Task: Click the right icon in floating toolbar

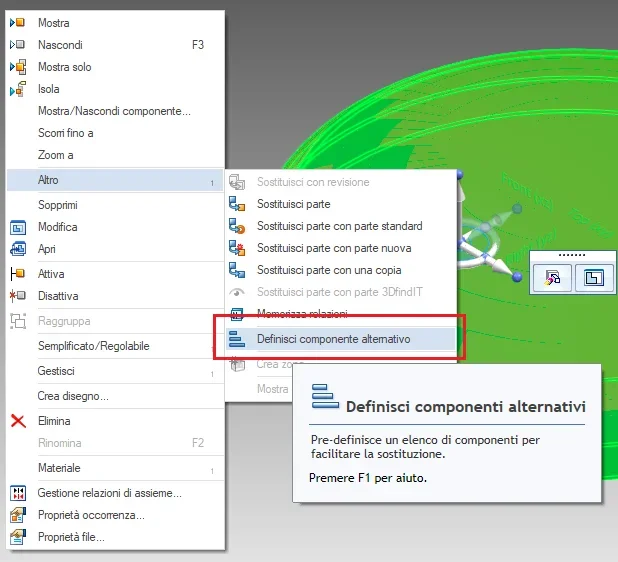Action: coord(592,278)
